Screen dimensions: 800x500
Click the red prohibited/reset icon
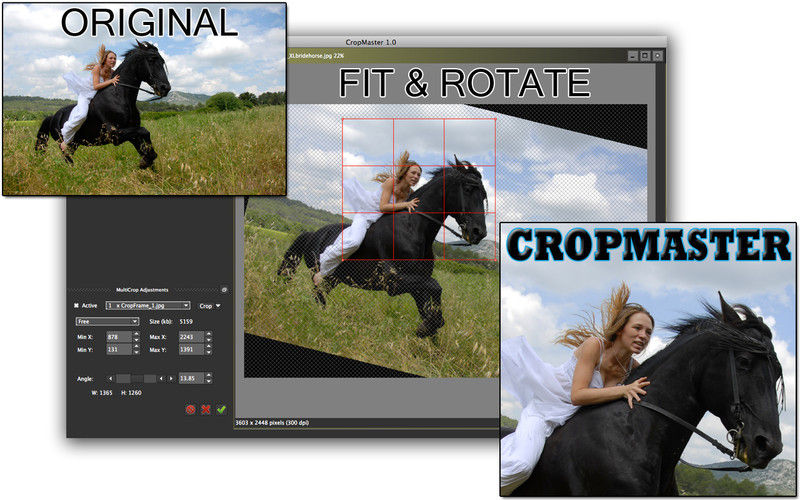coord(190,409)
